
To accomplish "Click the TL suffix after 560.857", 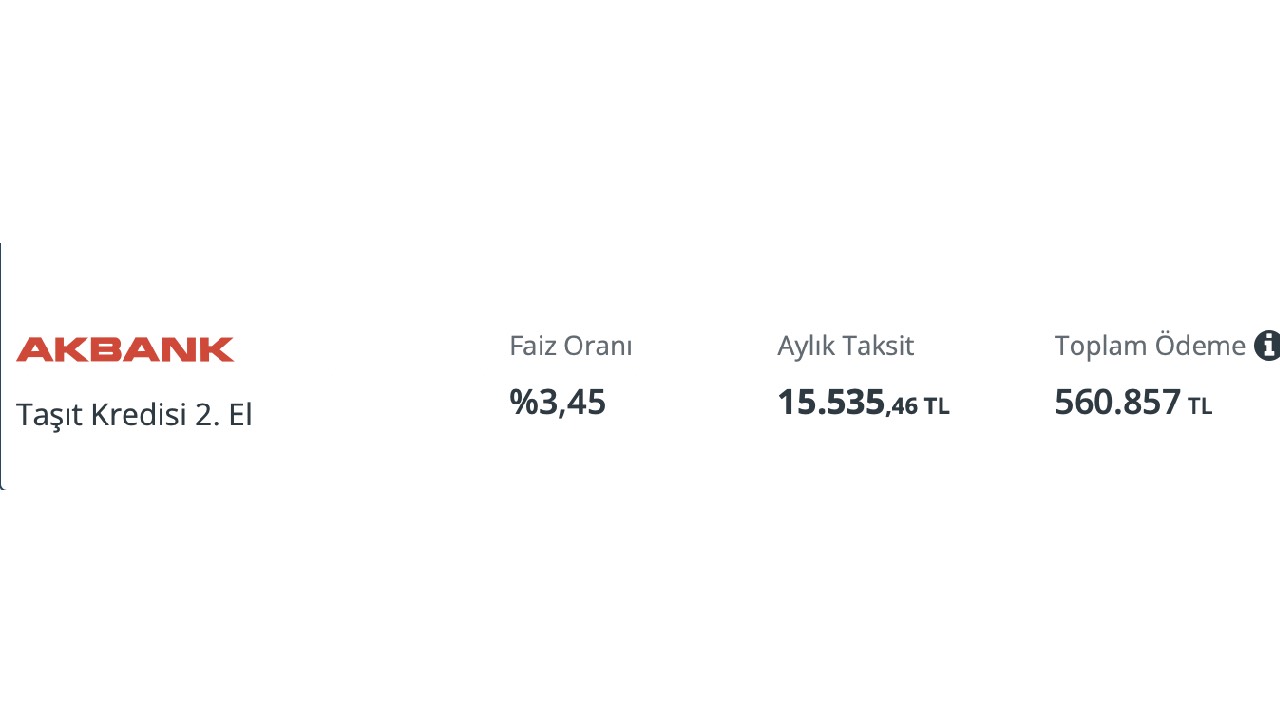I will pos(1200,406).
